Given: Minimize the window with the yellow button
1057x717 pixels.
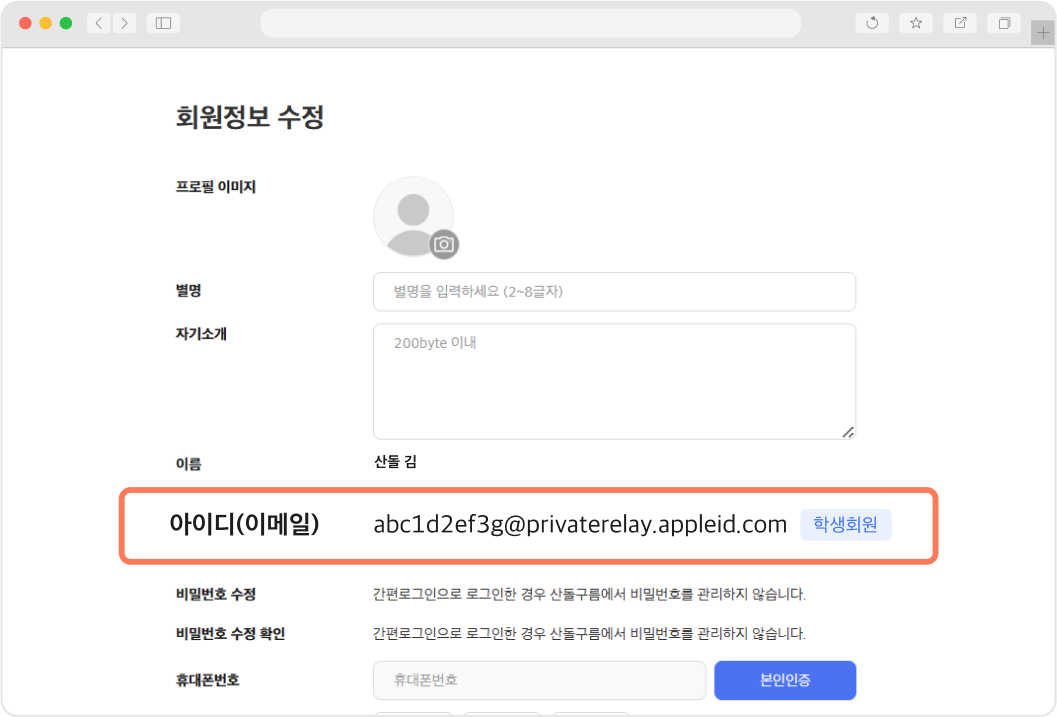Looking at the screenshot, I should pyautogui.click(x=46, y=23).
